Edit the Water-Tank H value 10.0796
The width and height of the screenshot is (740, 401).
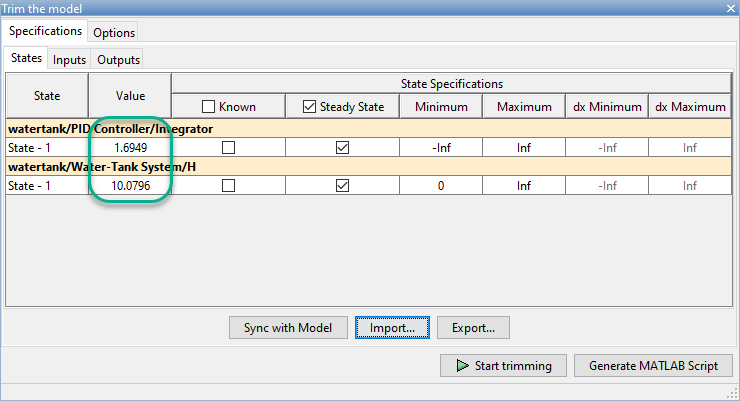[130, 185]
